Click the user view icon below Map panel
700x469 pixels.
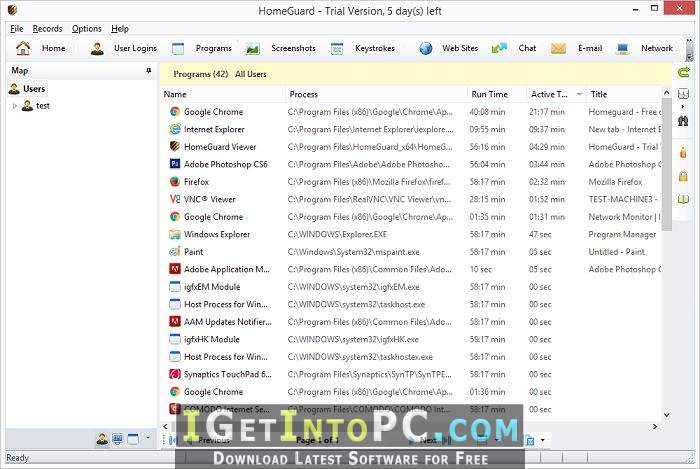[102, 439]
